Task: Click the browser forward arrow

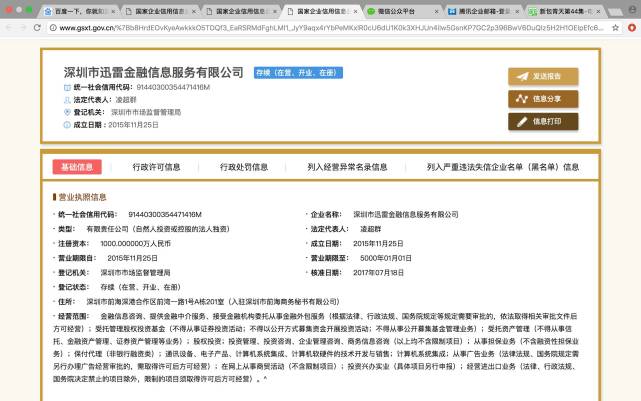Action: tap(23, 28)
